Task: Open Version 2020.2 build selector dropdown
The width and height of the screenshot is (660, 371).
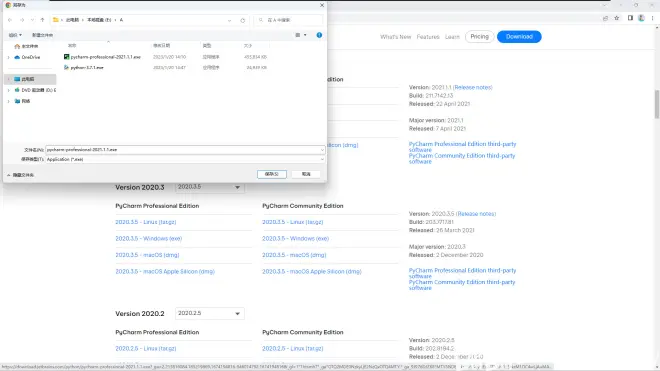Action: click(x=210, y=313)
